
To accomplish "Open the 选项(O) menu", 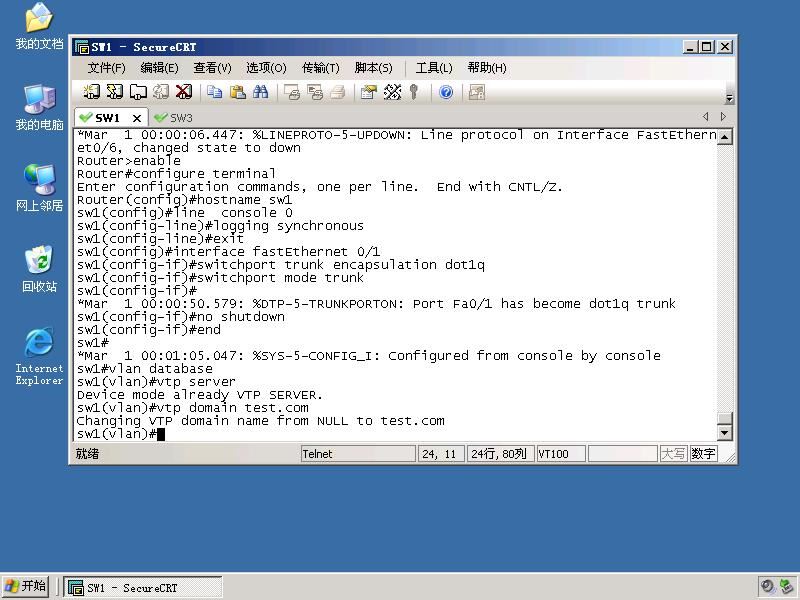I will [x=266, y=68].
